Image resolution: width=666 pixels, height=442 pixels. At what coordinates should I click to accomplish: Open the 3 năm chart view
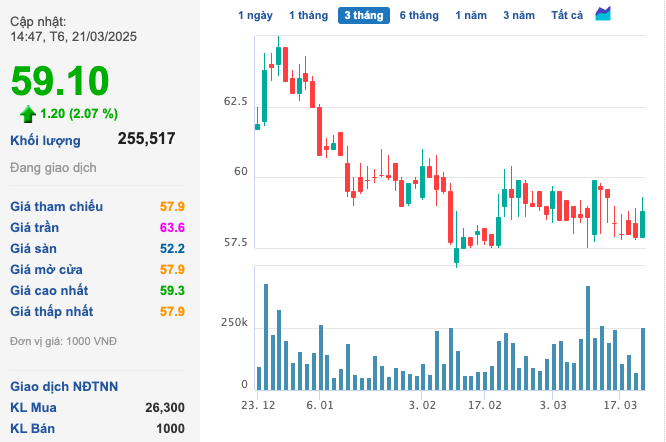click(518, 15)
